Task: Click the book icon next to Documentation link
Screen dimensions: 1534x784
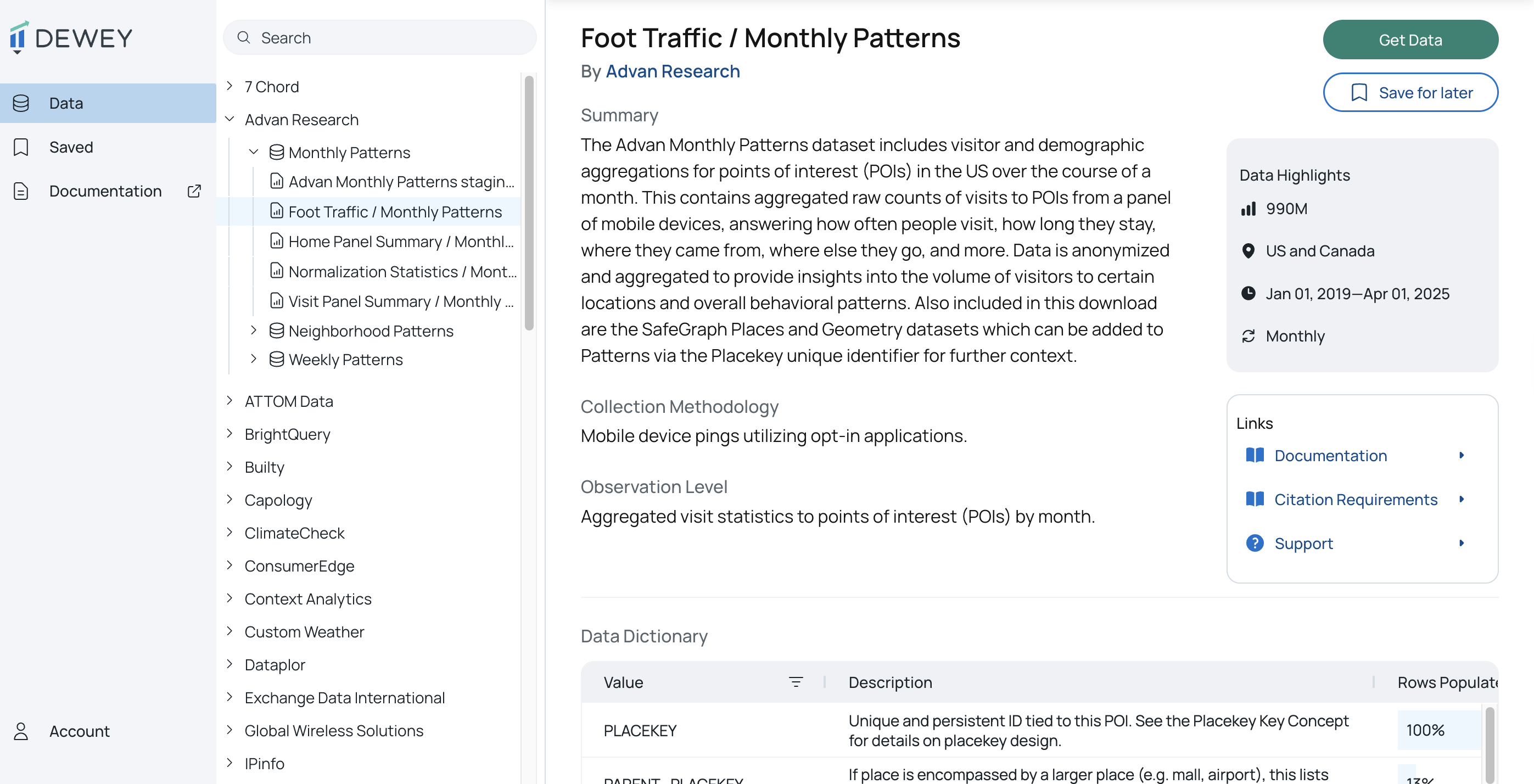Action: point(1255,455)
